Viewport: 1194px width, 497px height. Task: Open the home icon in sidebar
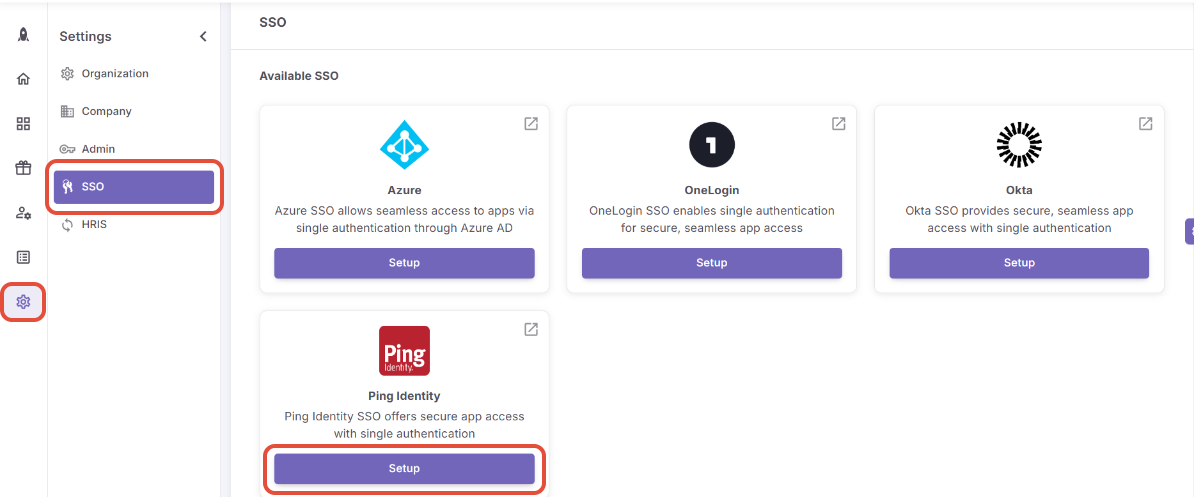(23, 79)
